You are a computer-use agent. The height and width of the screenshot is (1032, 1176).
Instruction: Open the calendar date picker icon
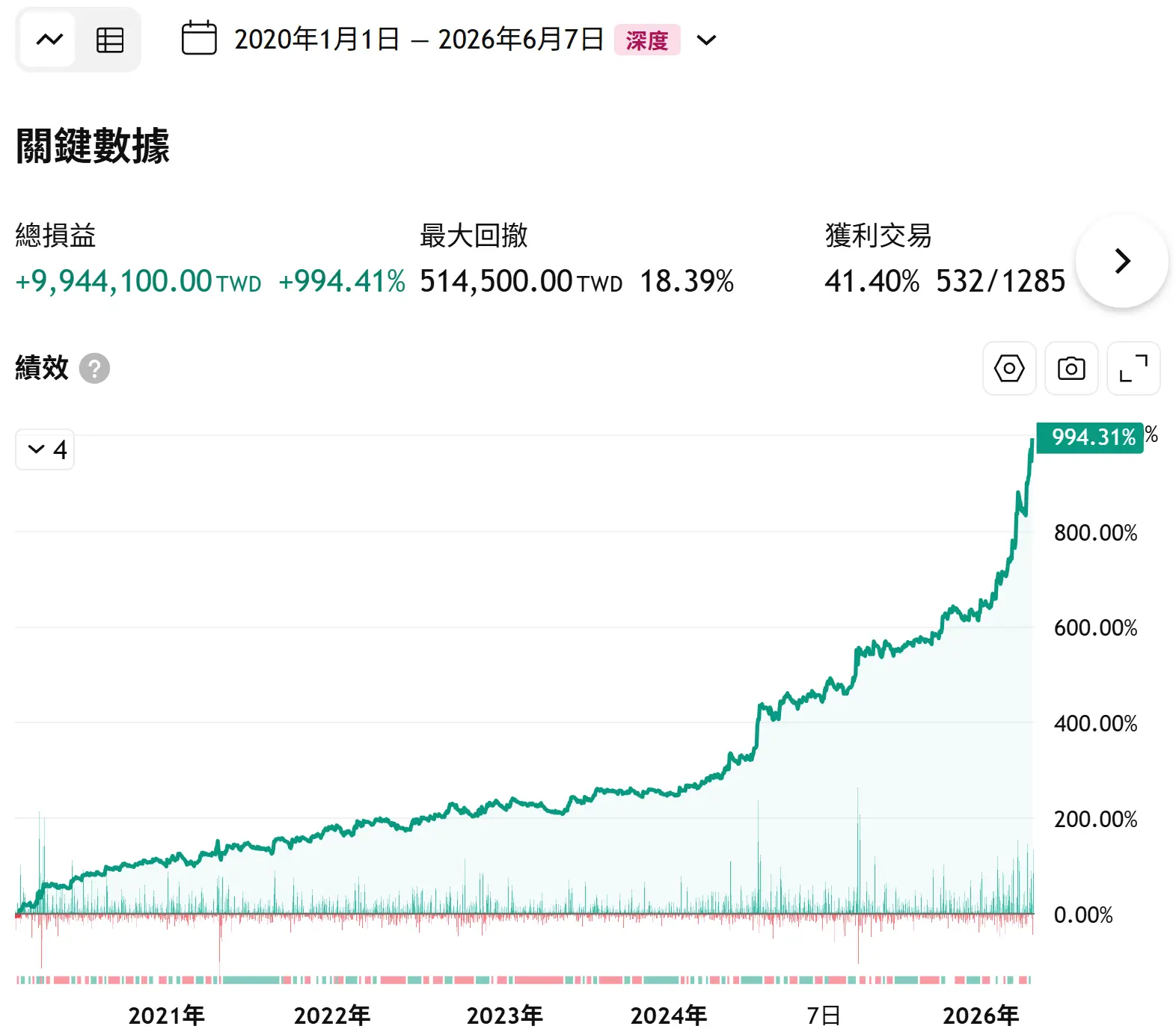tap(199, 39)
